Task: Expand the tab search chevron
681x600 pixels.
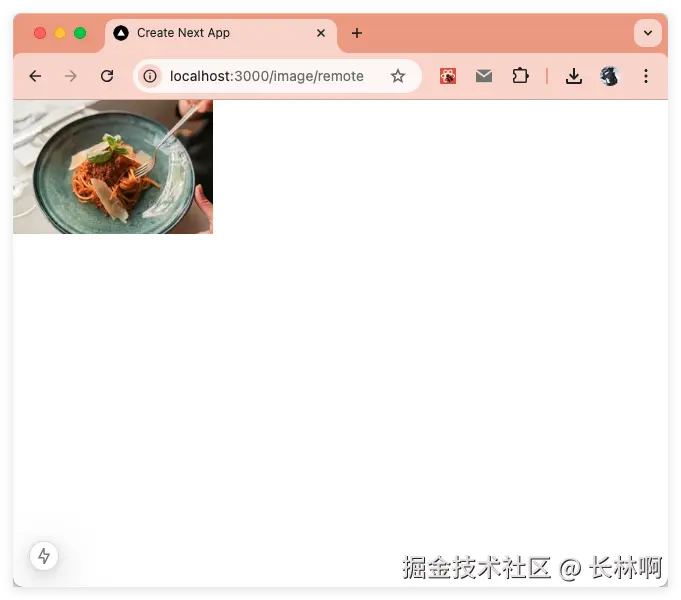Action: 648,33
